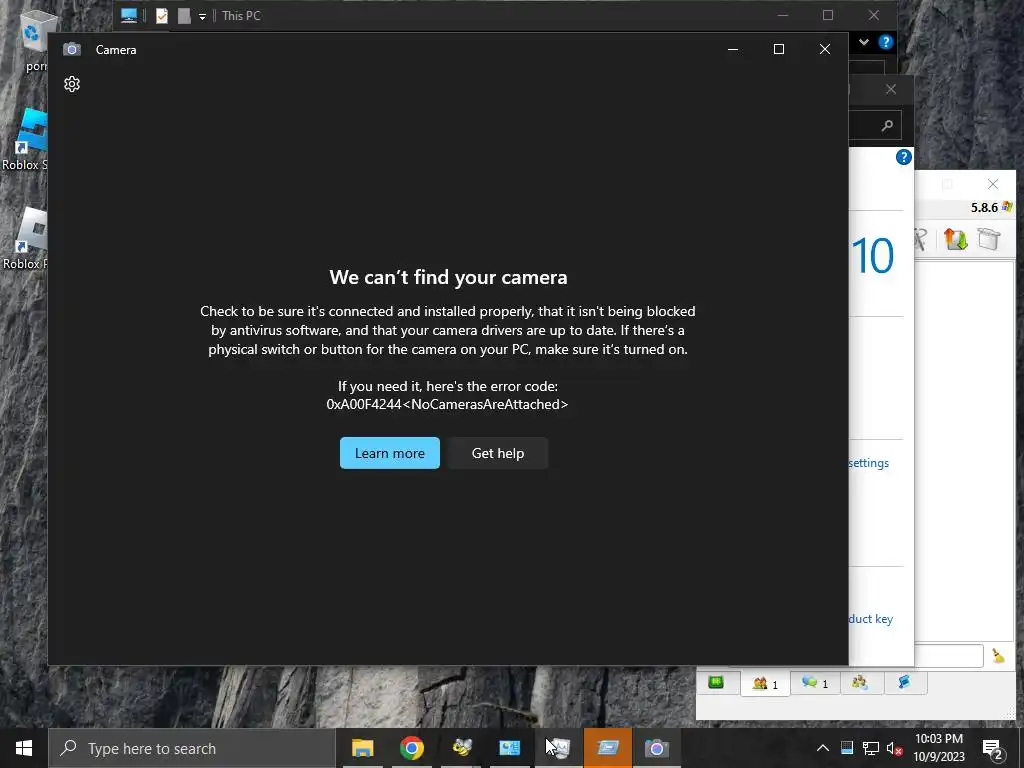The image size is (1024, 768).
Task: Click the help icon in This PC window
Action: click(886, 42)
